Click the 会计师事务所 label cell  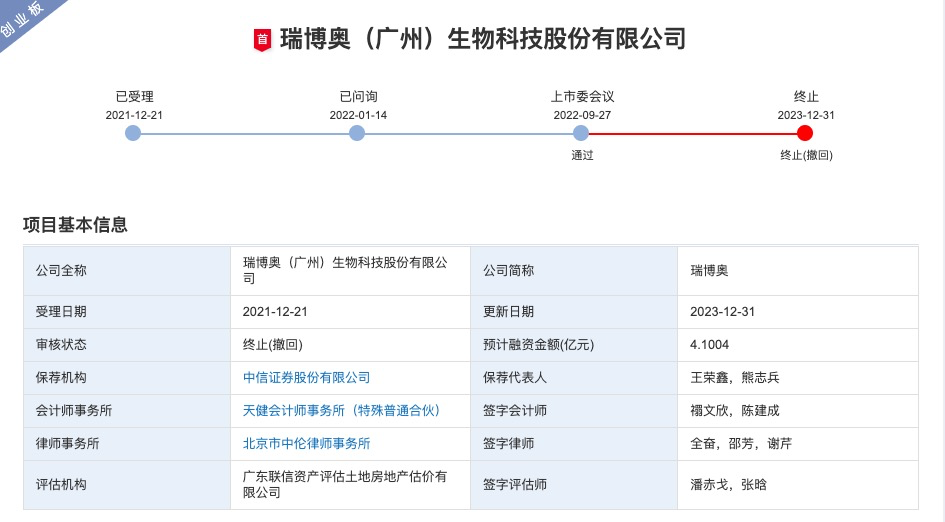tap(127, 411)
